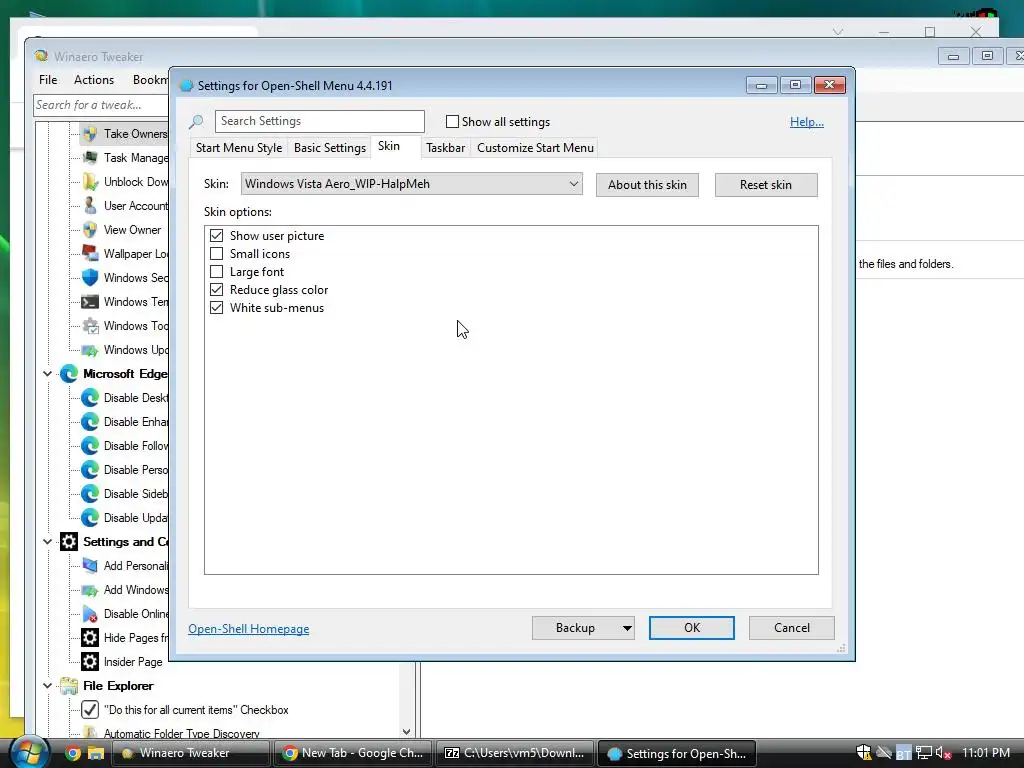Click the View Owner shield icon

90,230
